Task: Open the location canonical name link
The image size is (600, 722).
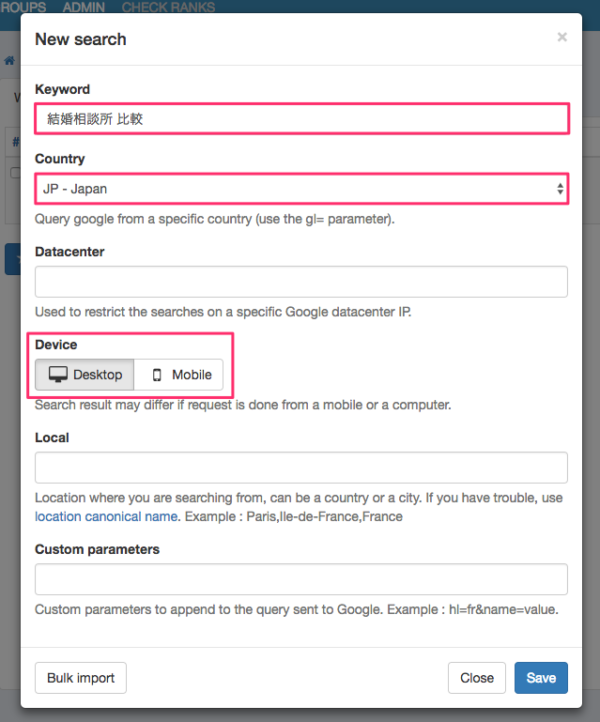Action: pos(106,516)
